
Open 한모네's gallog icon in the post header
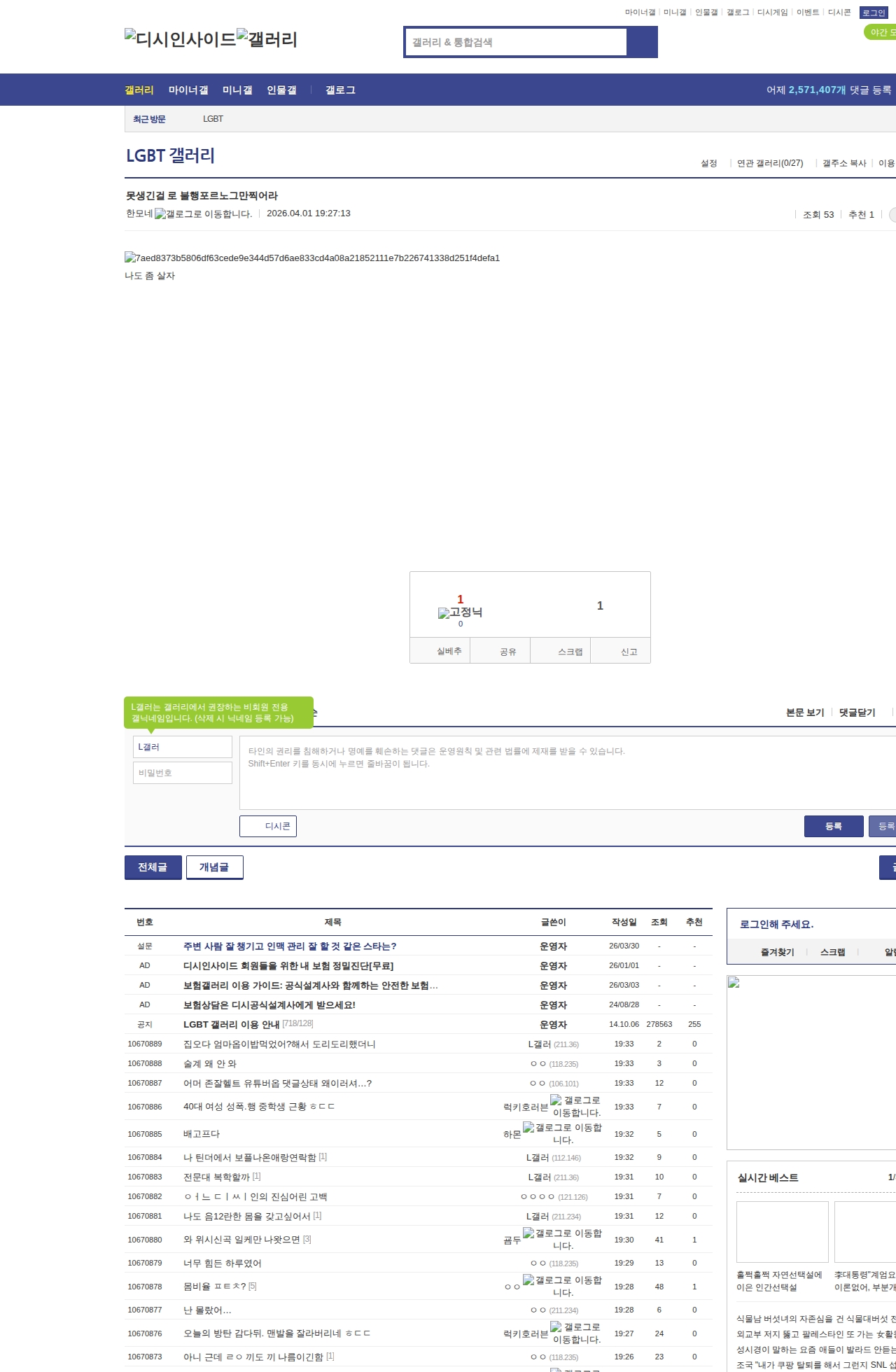[x=203, y=214]
